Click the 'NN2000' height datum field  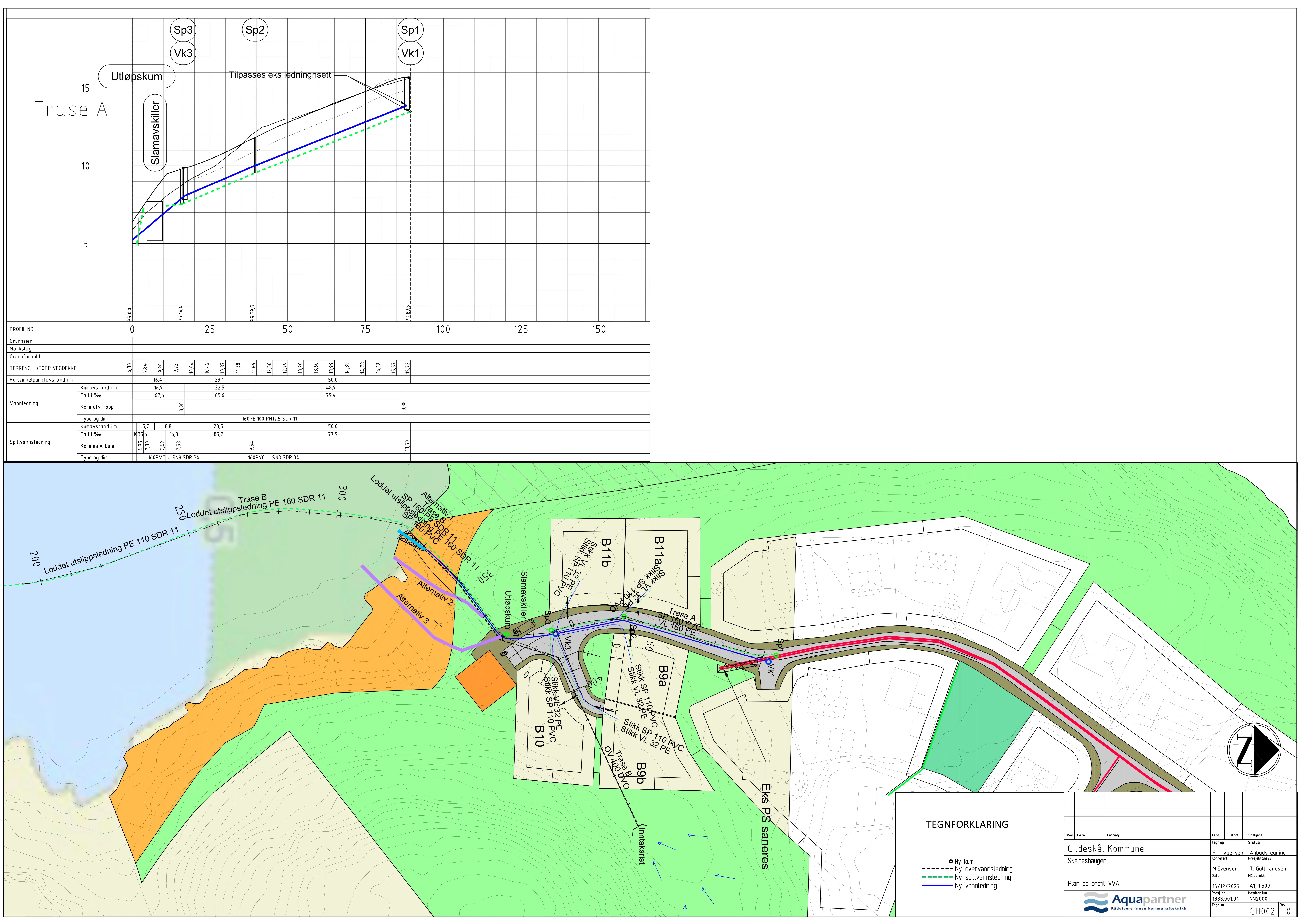(x=1258, y=899)
